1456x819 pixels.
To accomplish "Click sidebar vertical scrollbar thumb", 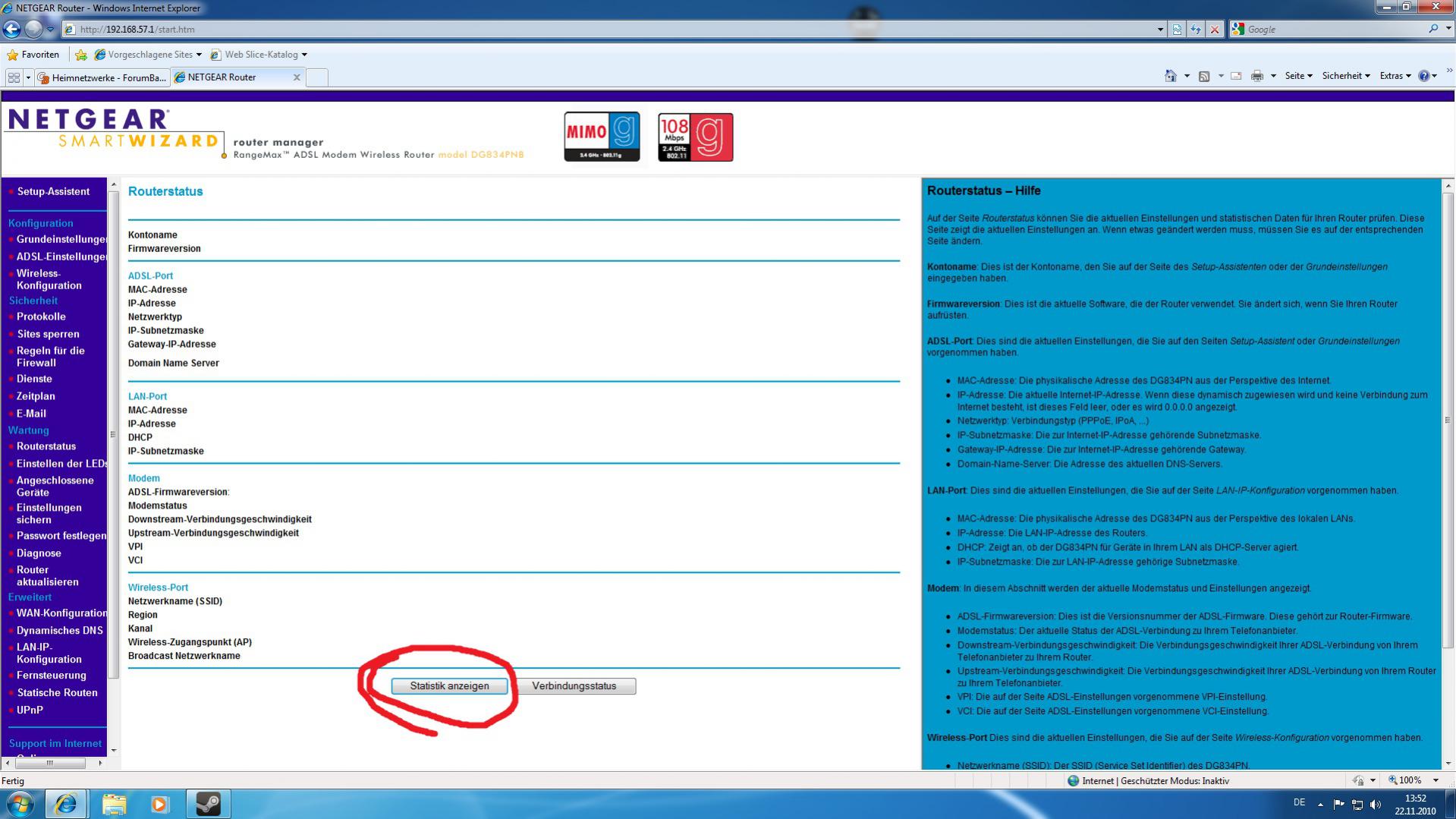I will pyautogui.click(x=114, y=434).
